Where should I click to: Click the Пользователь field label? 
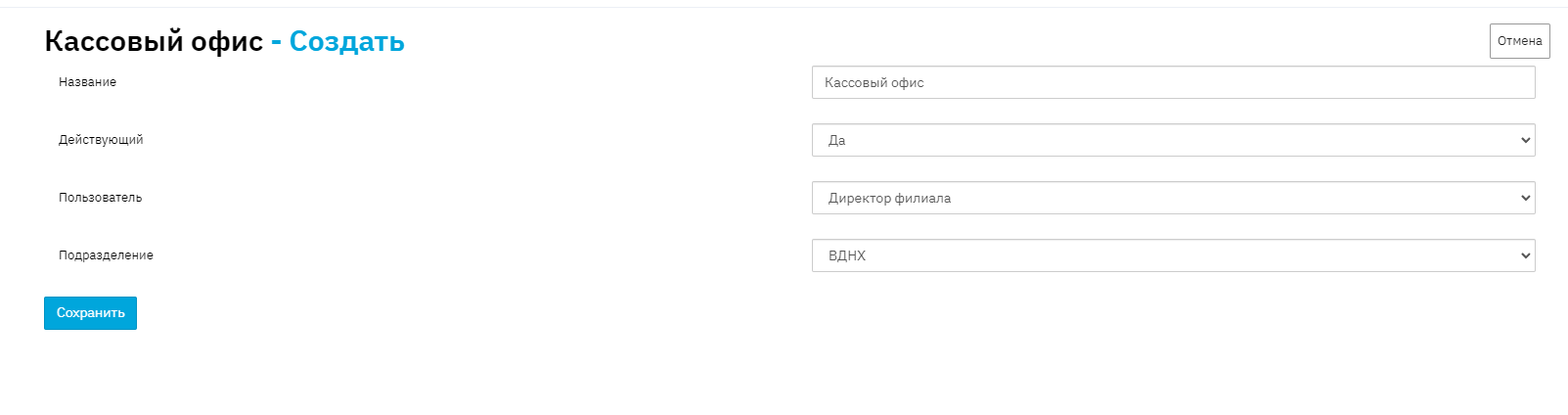pyautogui.click(x=100, y=198)
